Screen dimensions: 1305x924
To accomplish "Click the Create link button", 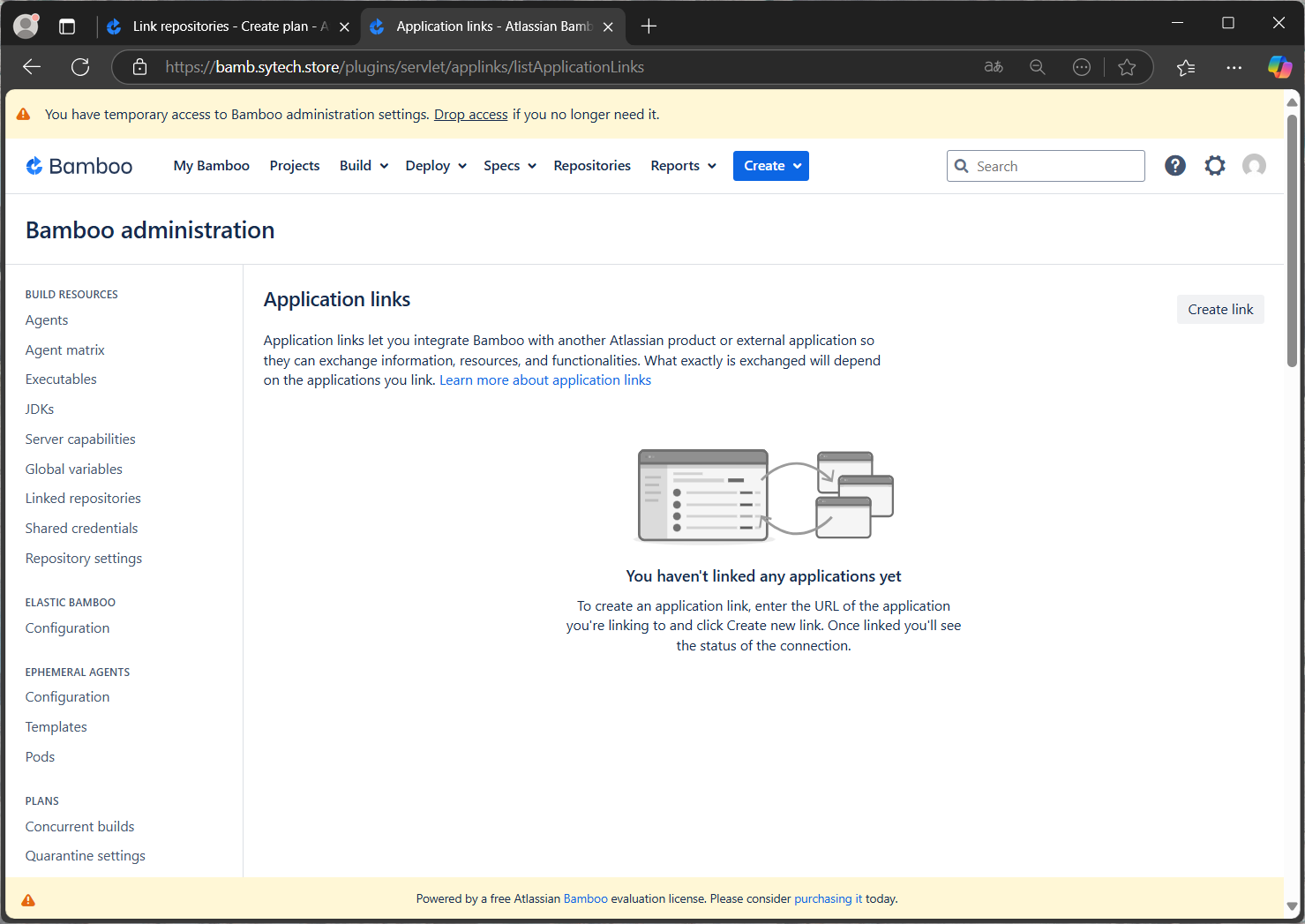I will click(1220, 310).
